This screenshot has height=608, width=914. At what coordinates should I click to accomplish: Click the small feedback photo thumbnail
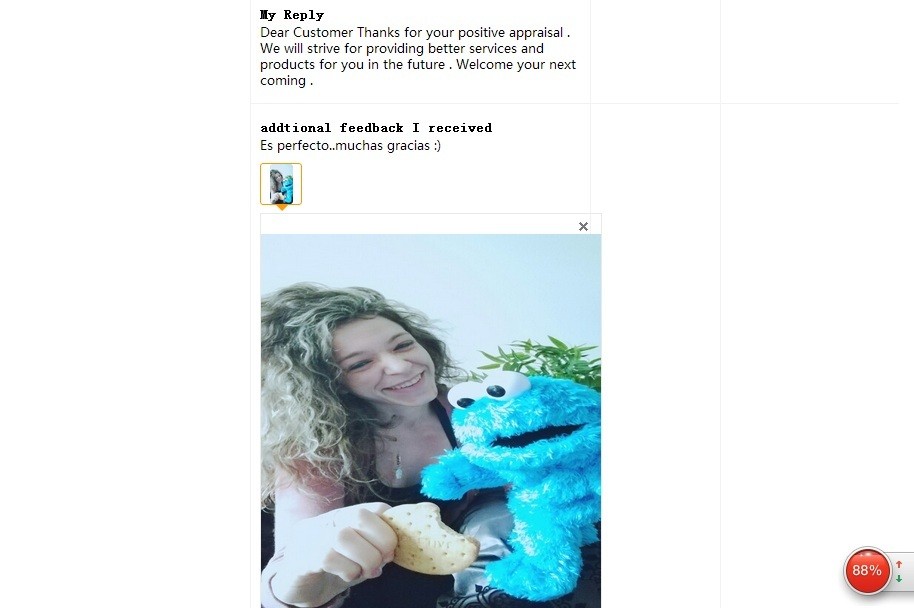[281, 184]
